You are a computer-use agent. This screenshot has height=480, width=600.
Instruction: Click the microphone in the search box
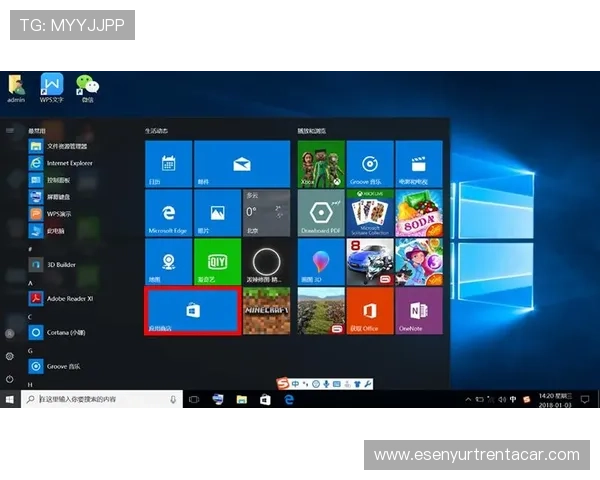pyautogui.click(x=173, y=399)
